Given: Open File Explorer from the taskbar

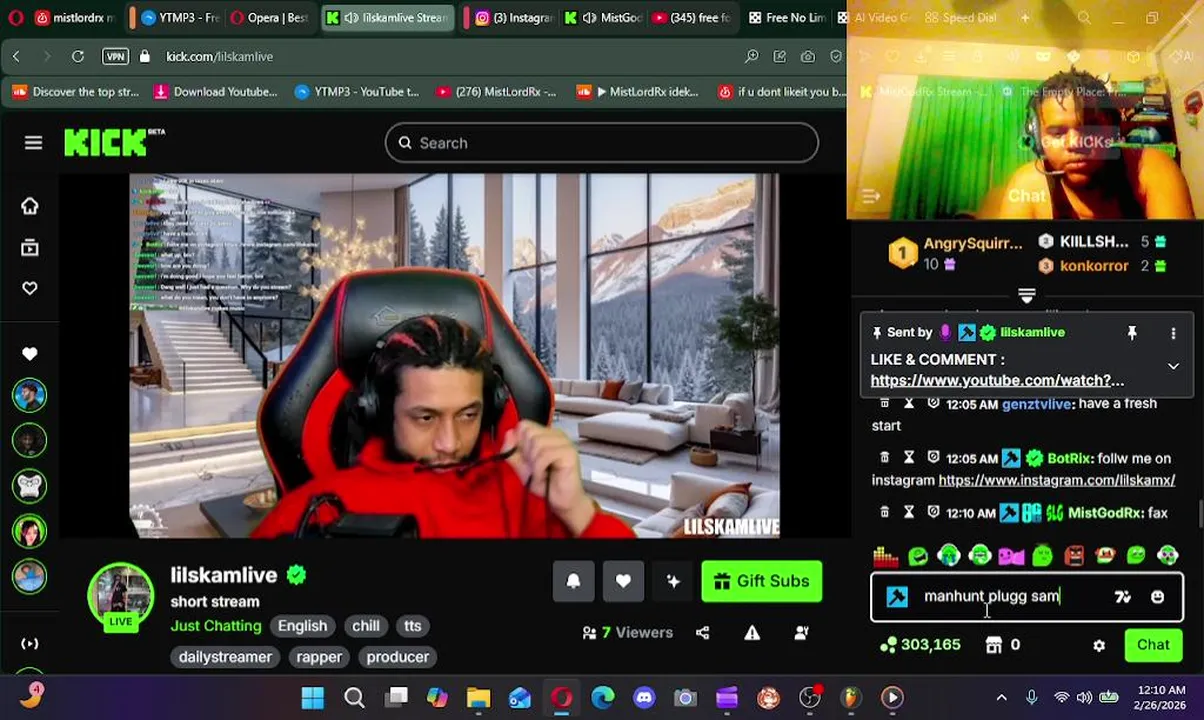Looking at the screenshot, I should (478, 697).
